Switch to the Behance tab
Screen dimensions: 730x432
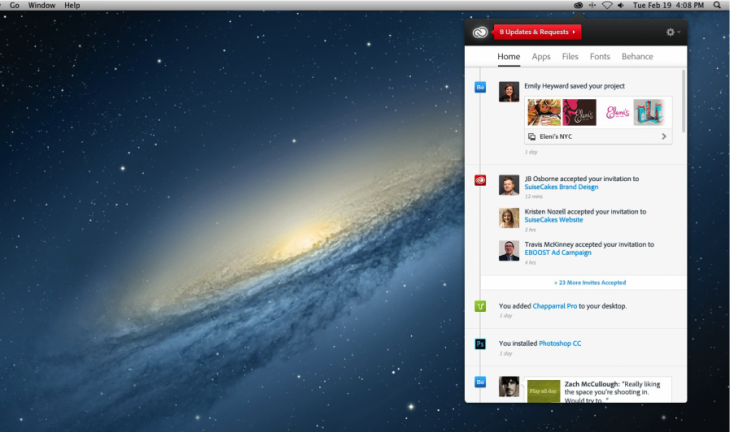637,56
